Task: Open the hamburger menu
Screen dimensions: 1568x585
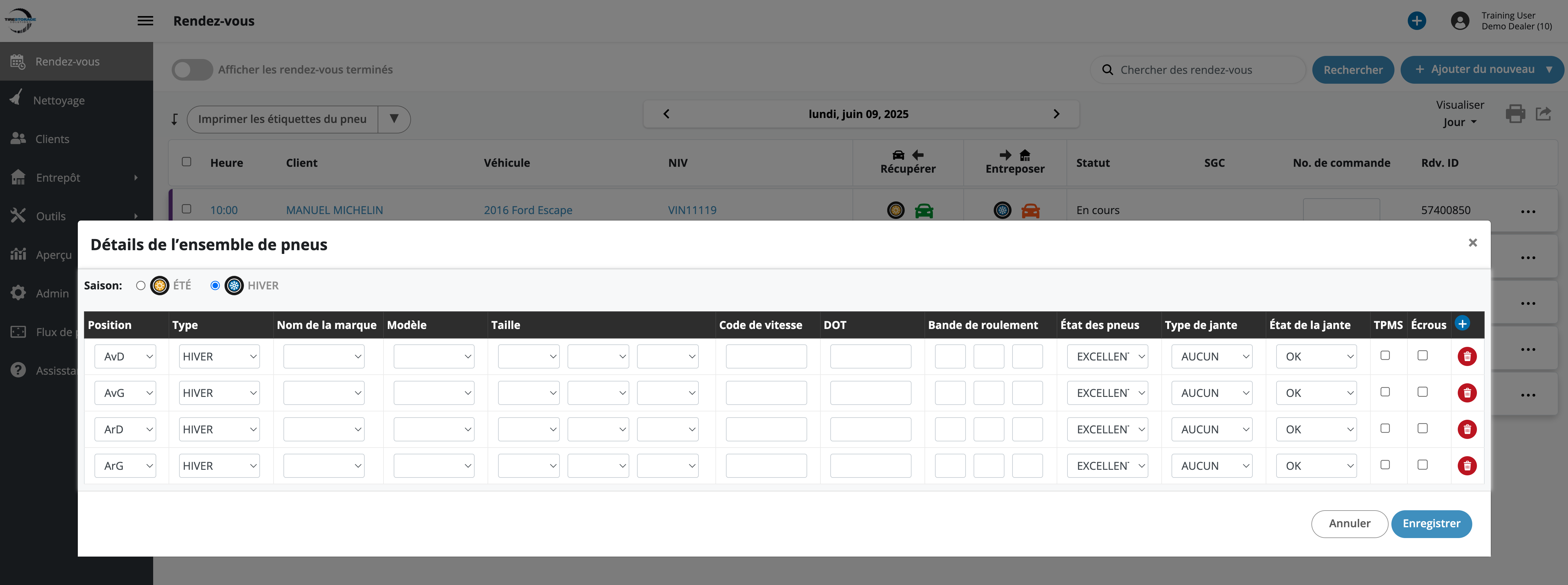Action: 145,21
